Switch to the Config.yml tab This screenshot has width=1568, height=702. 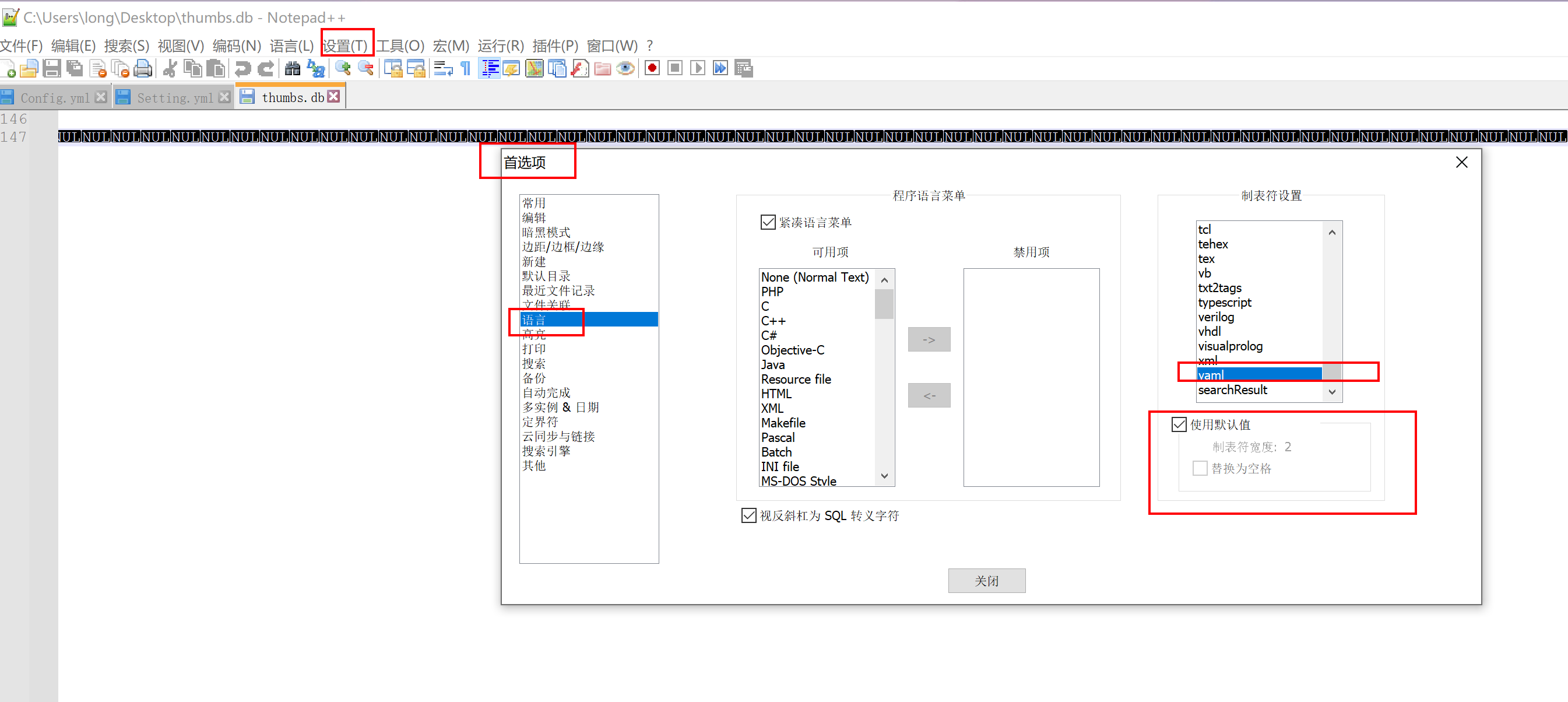pyautogui.click(x=55, y=97)
